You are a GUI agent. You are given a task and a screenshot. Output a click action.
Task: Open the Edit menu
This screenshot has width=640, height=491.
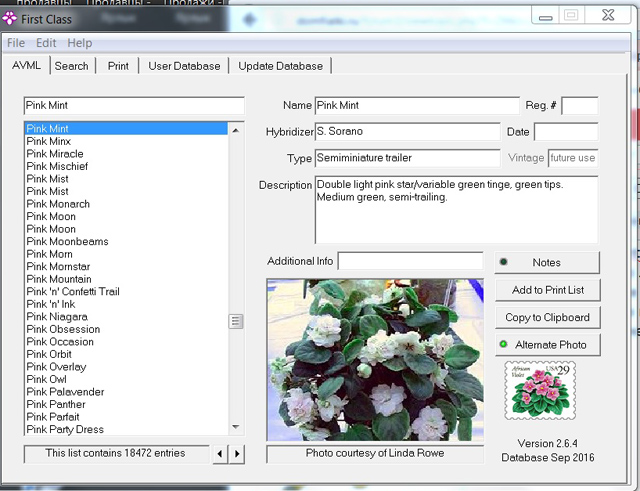coord(46,43)
